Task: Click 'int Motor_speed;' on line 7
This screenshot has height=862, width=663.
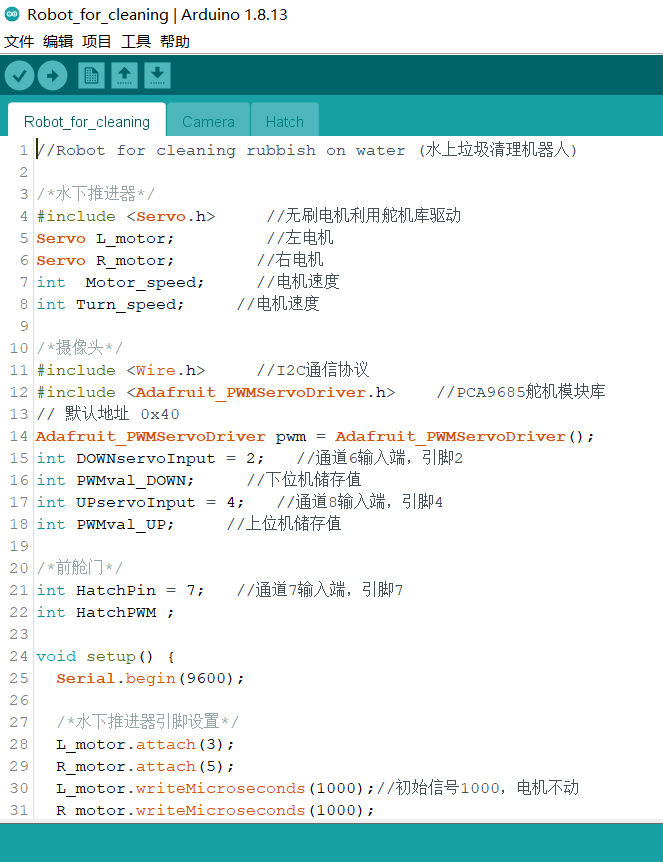Action: click(x=120, y=283)
